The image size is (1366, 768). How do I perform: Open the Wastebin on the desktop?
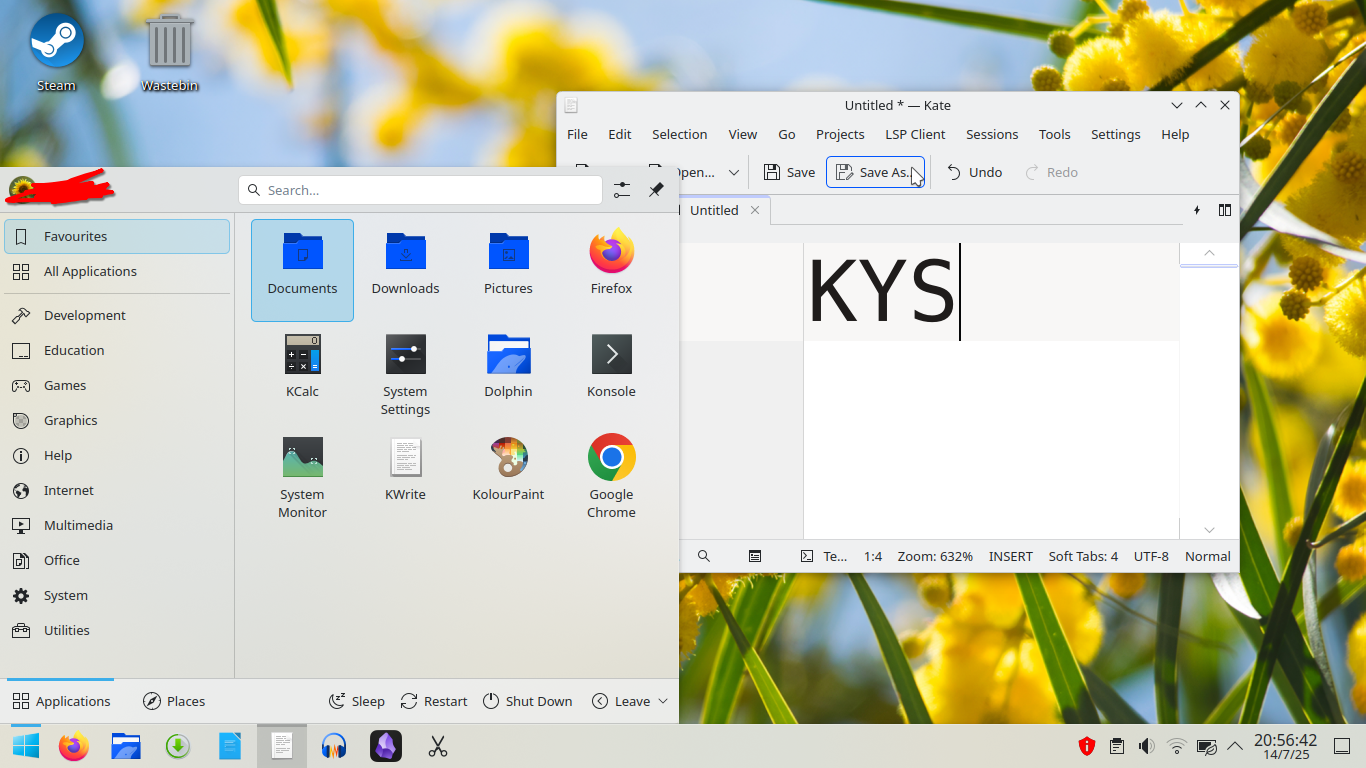tap(170, 52)
